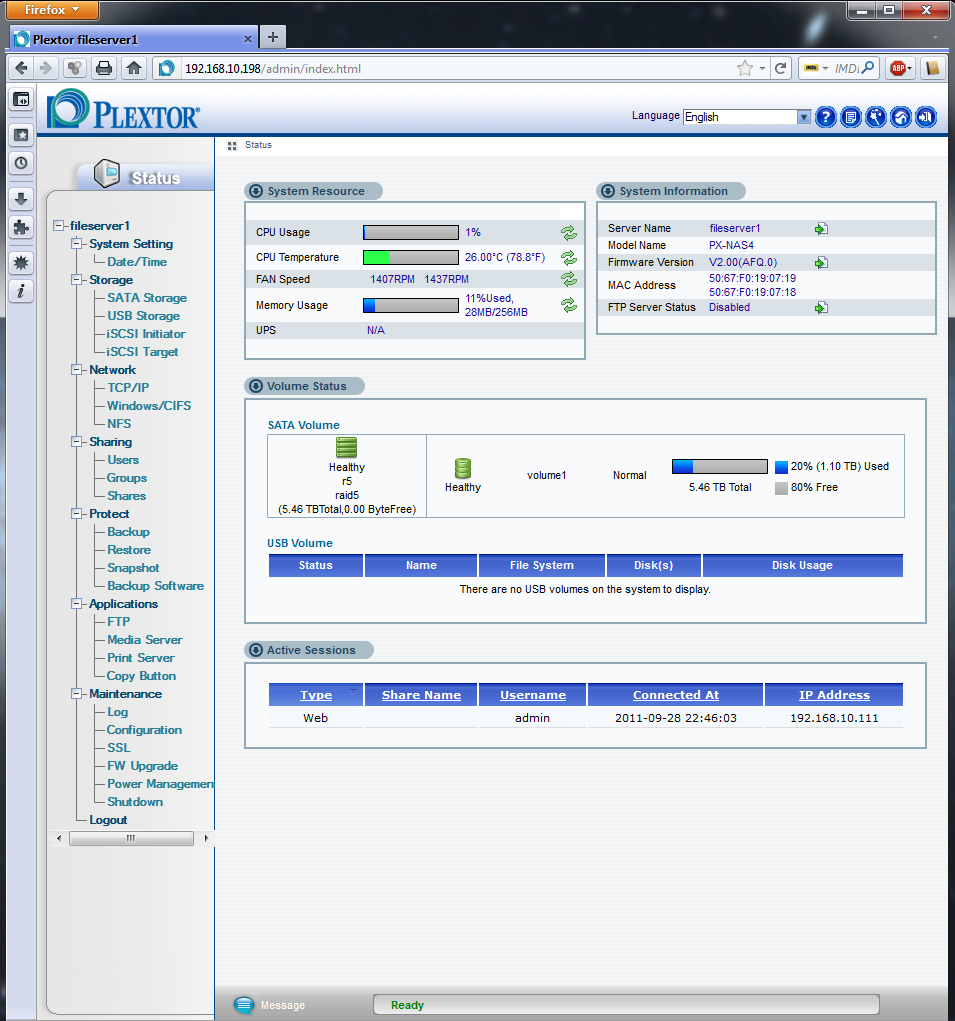Open the Plextor help icon
Screen dimensions: 955x1021
[825, 117]
